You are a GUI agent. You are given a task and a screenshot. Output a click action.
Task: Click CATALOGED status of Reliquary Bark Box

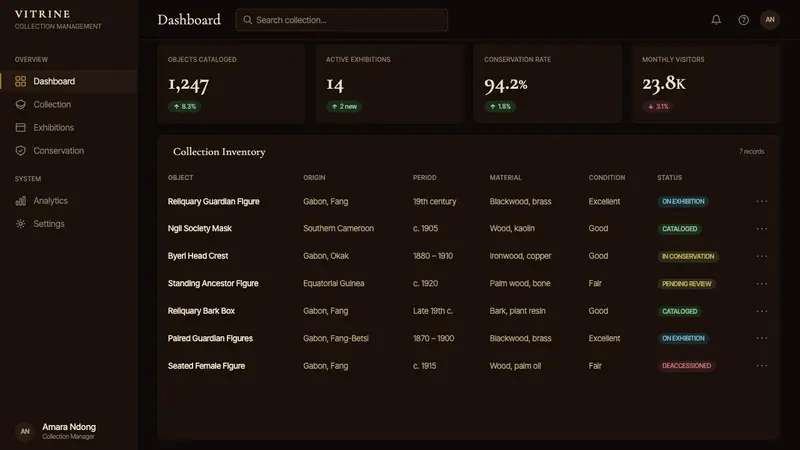(680, 311)
